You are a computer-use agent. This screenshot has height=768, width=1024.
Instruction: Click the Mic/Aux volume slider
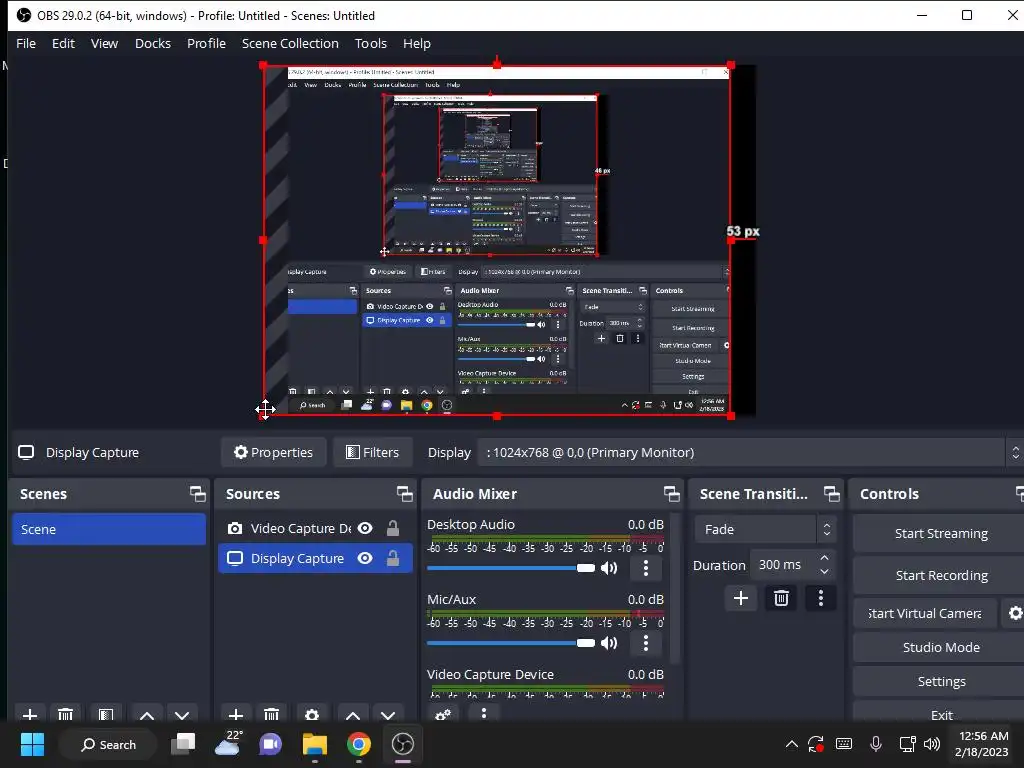click(x=511, y=643)
